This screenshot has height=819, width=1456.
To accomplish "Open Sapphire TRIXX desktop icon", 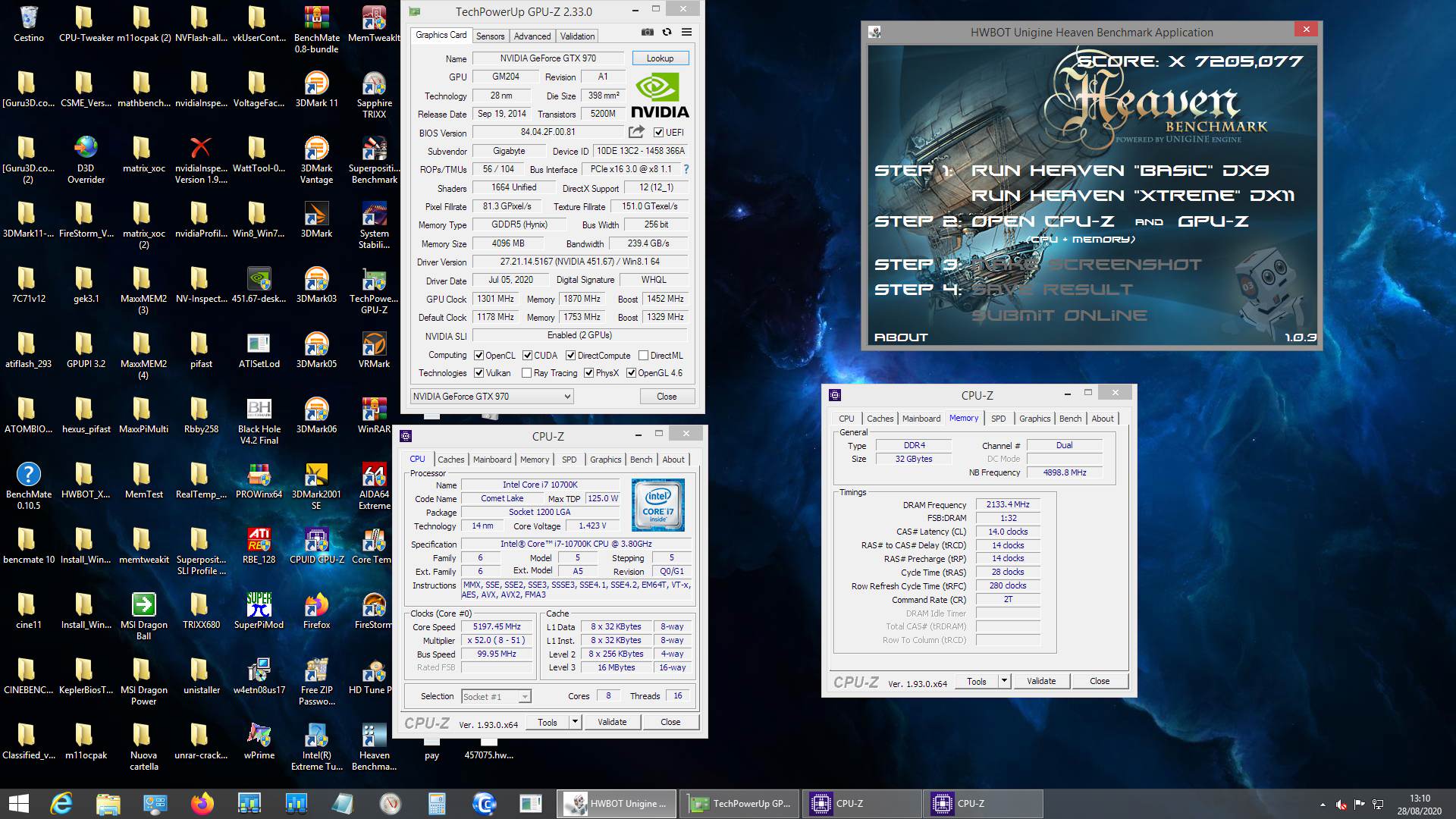I will (x=374, y=95).
